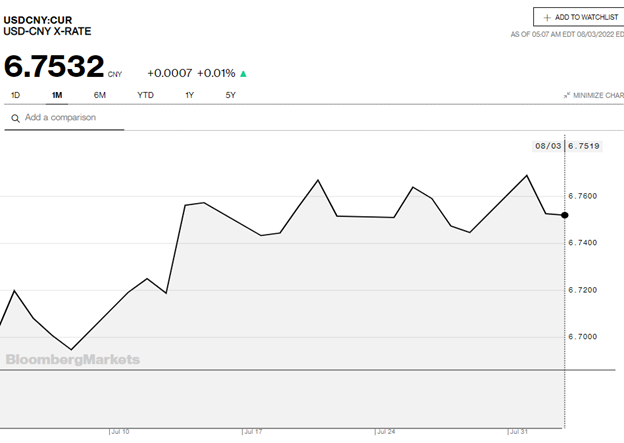
Task: Click the minimize chart arrows icon
Action: click(x=567, y=96)
